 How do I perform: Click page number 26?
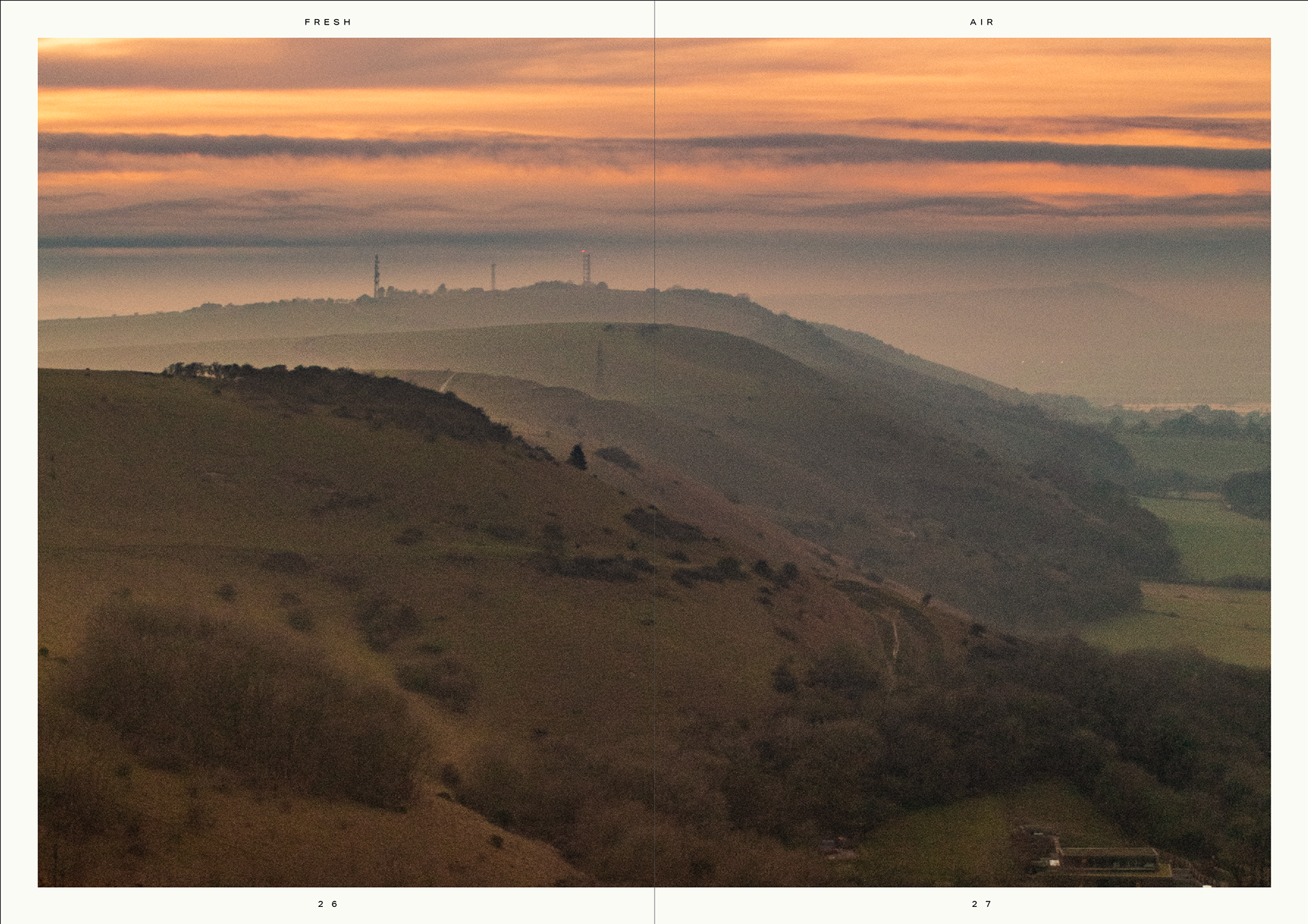point(328,904)
